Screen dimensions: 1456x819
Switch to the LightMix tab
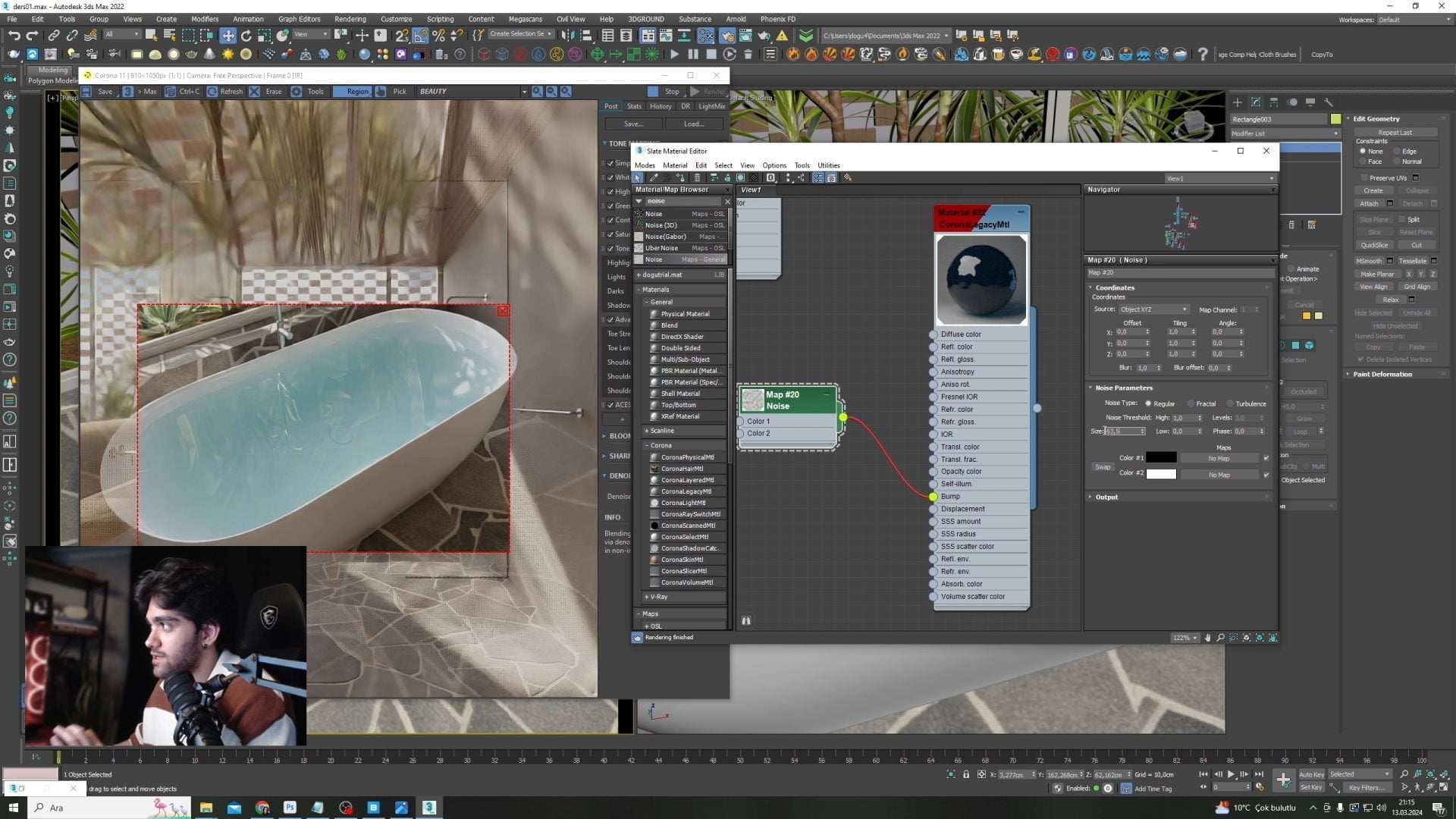[x=711, y=106]
